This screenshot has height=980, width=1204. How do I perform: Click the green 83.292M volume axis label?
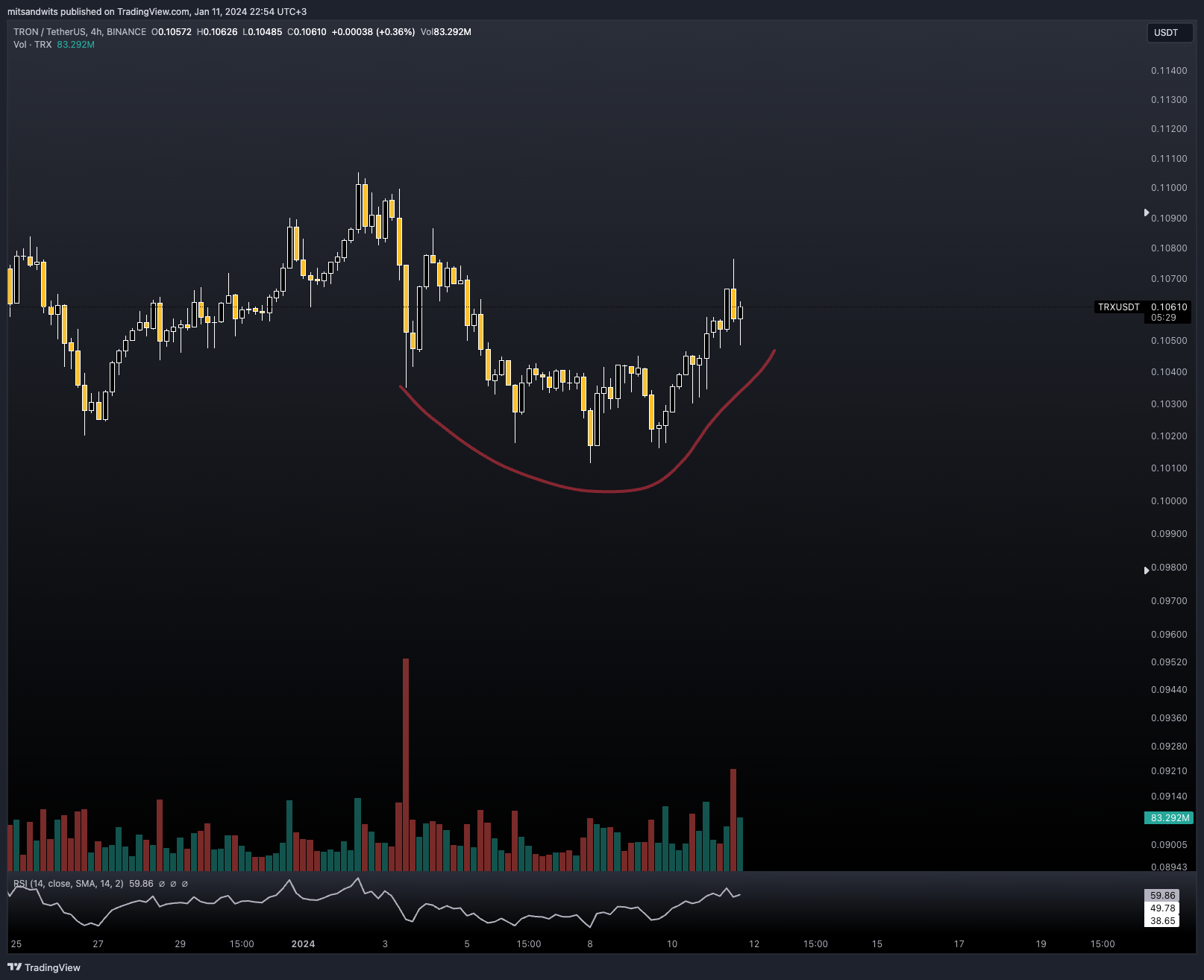pyautogui.click(x=1168, y=818)
